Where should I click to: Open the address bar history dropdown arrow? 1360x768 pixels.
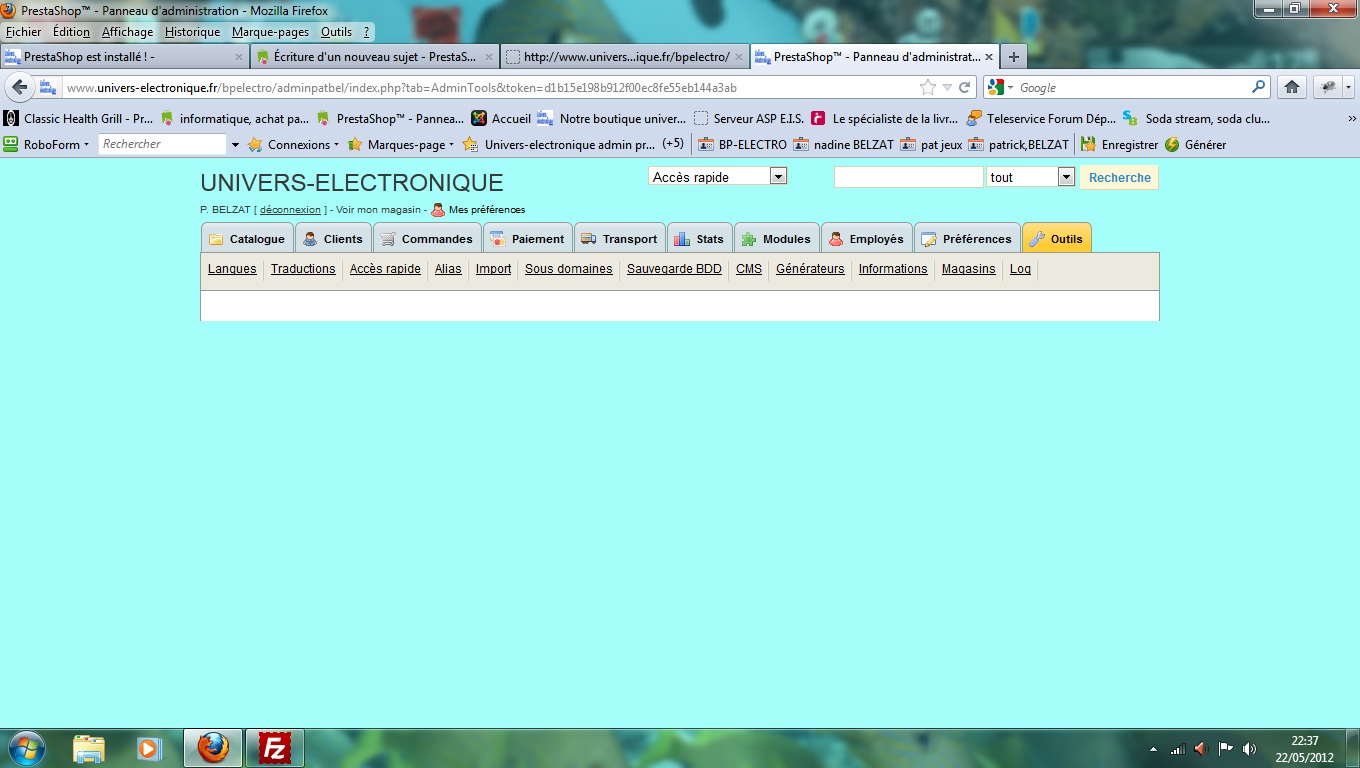947,87
